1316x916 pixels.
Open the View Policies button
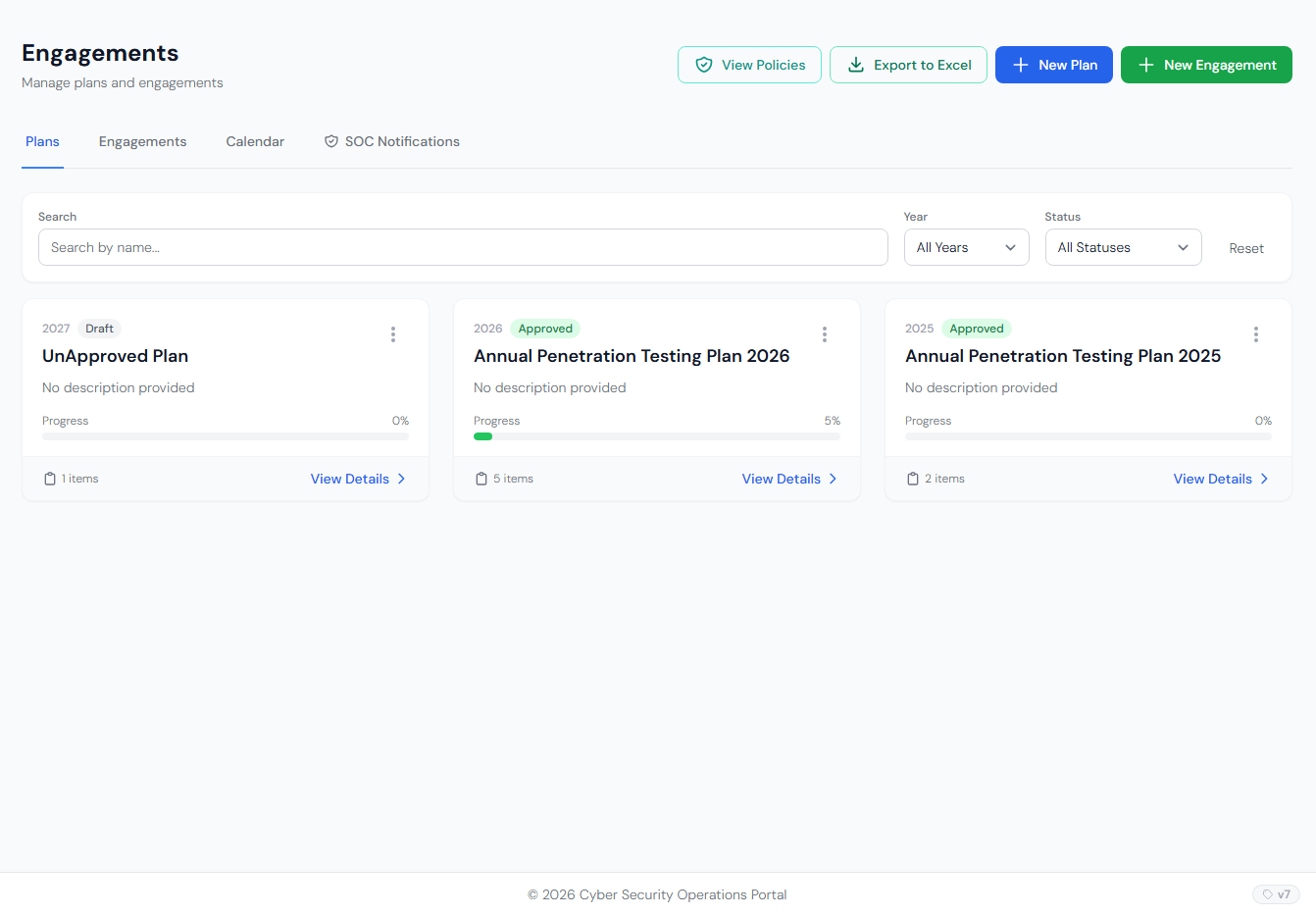(x=749, y=65)
